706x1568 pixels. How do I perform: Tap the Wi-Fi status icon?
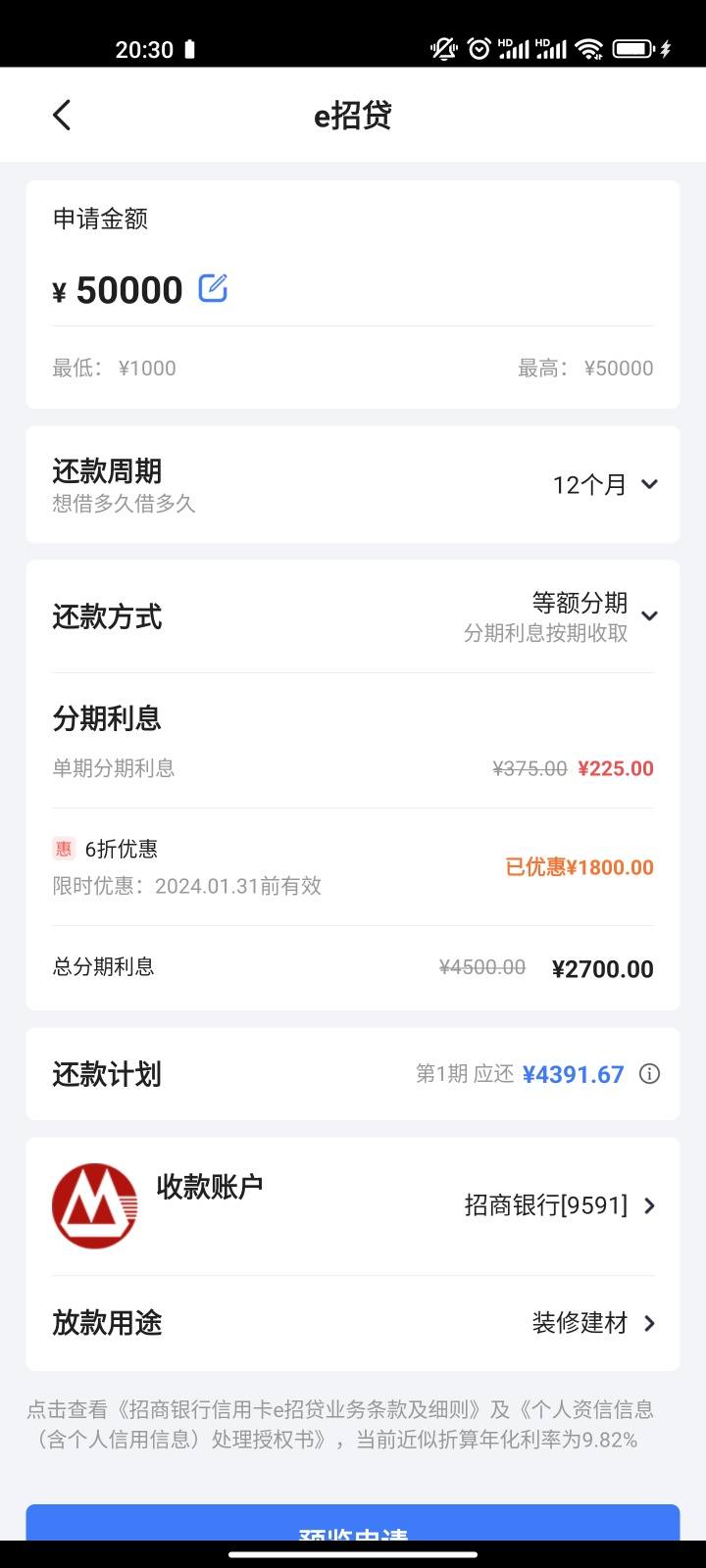(x=589, y=49)
